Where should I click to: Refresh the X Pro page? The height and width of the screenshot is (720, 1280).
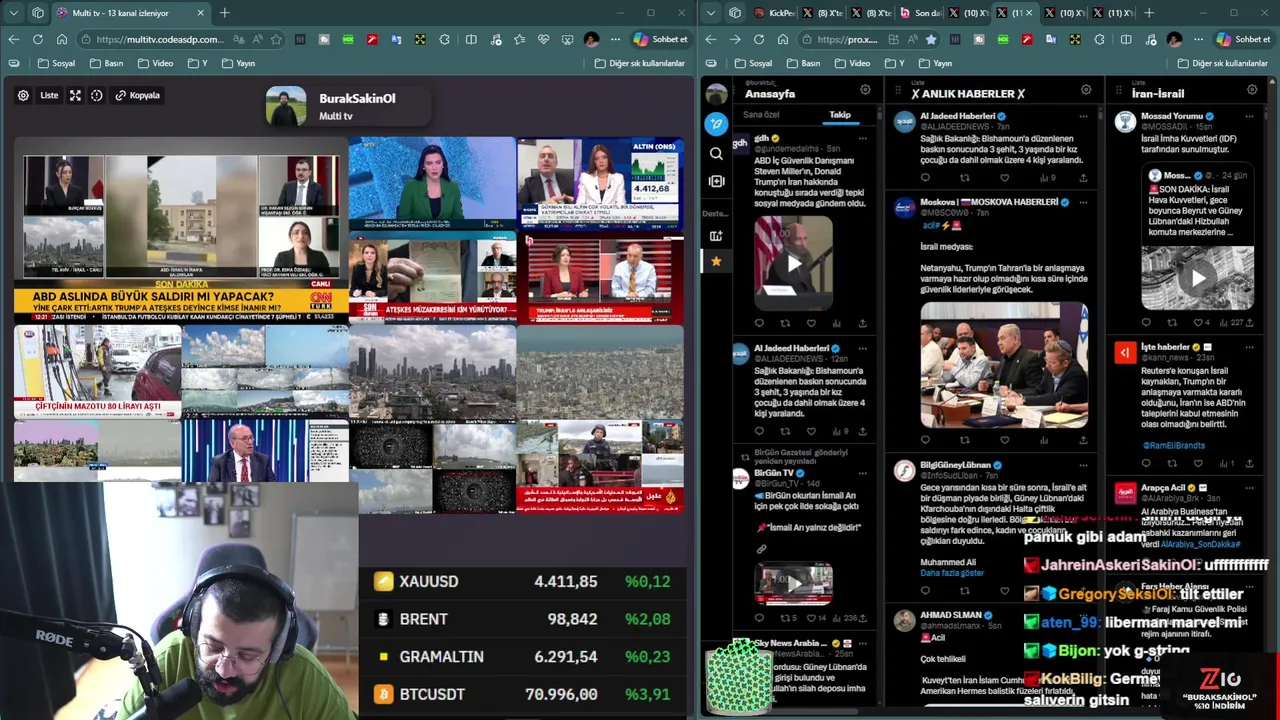coord(759,39)
